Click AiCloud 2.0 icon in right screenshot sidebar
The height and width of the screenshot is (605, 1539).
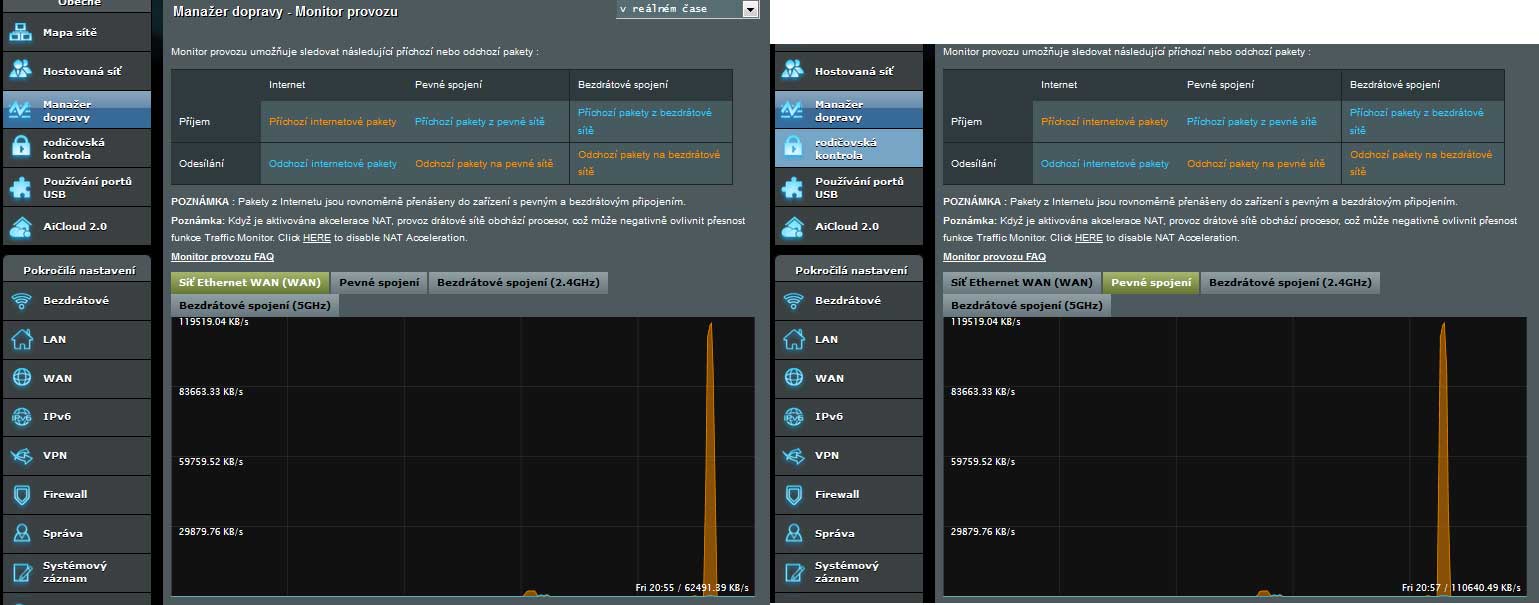click(793, 226)
